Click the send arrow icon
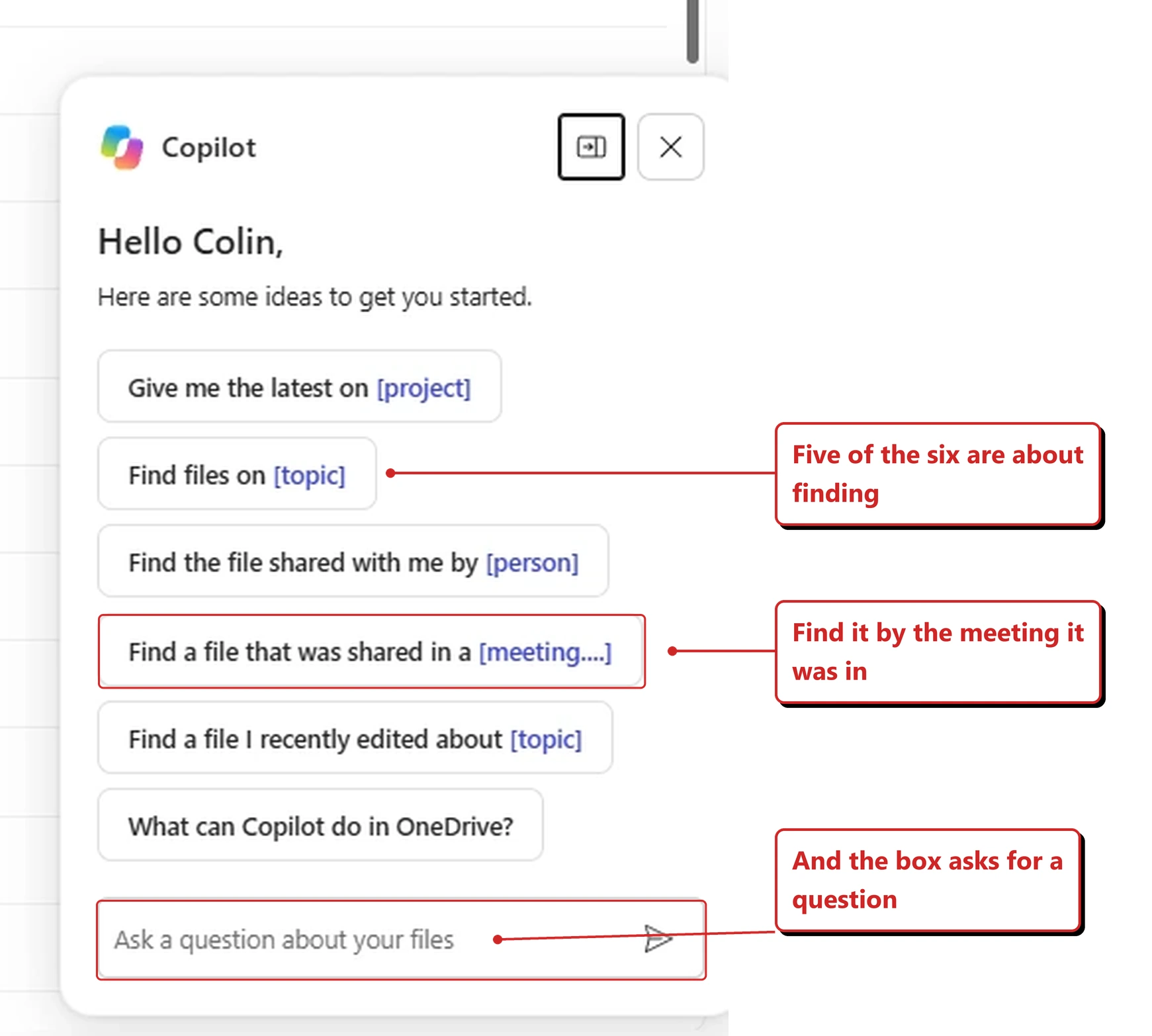The height and width of the screenshot is (1036, 1152). (x=658, y=939)
